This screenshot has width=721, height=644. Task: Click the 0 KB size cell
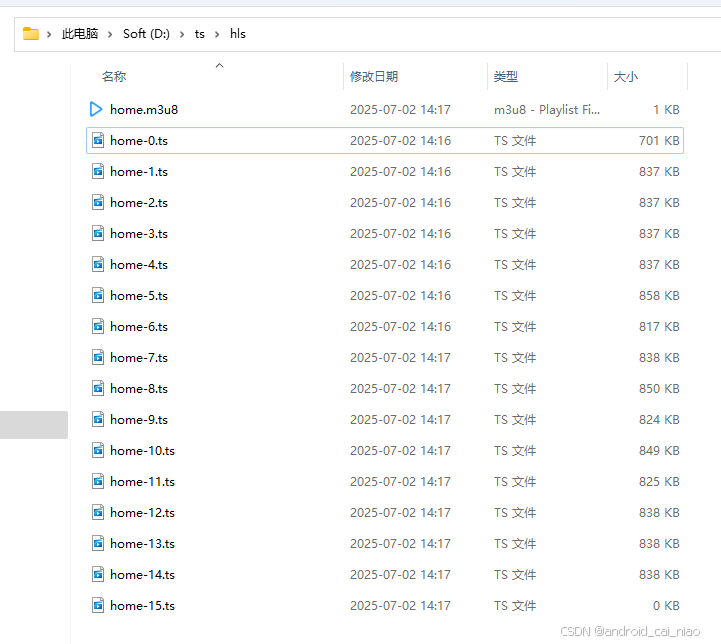point(666,606)
